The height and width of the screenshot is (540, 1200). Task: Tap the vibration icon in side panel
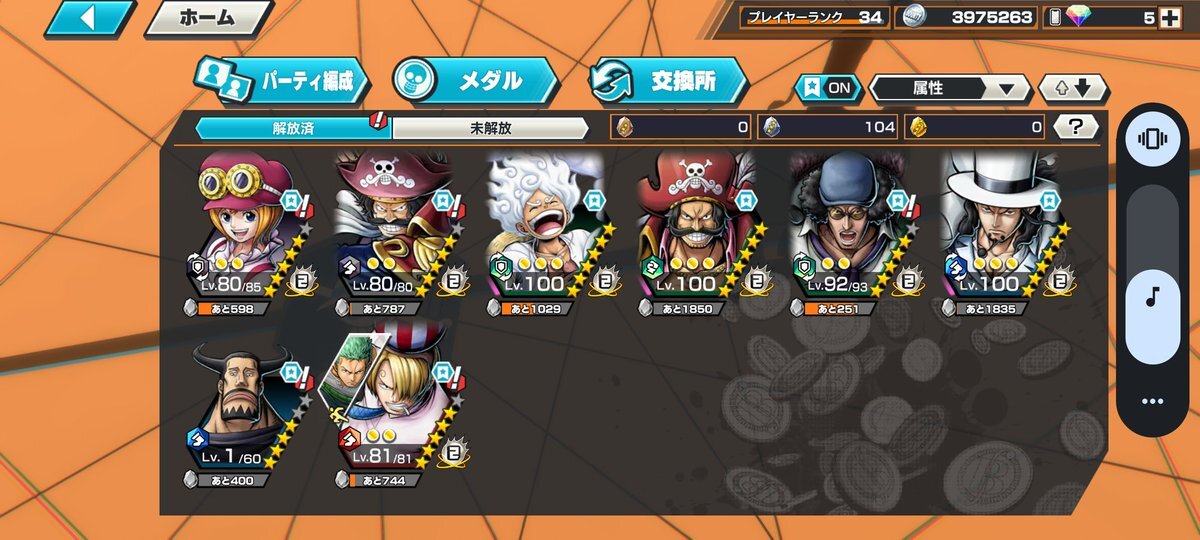click(1152, 141)
